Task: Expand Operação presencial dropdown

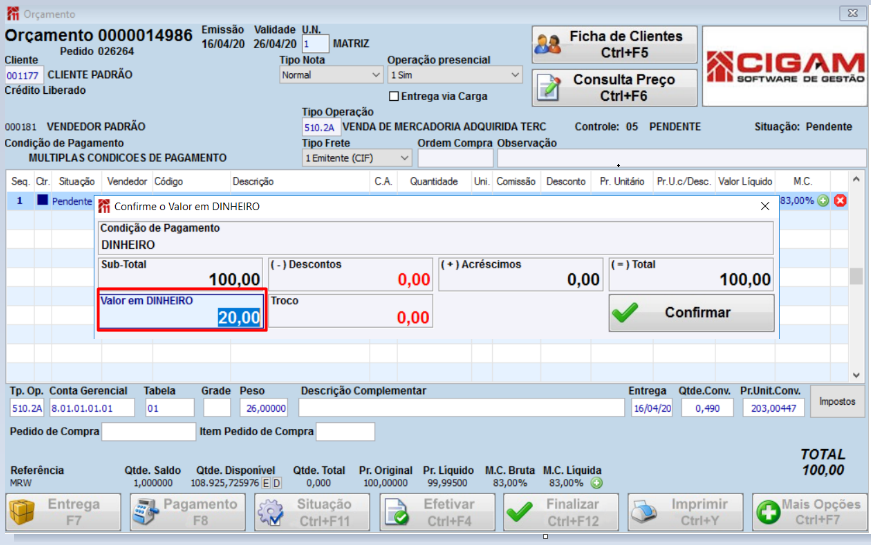Action: 455,75
